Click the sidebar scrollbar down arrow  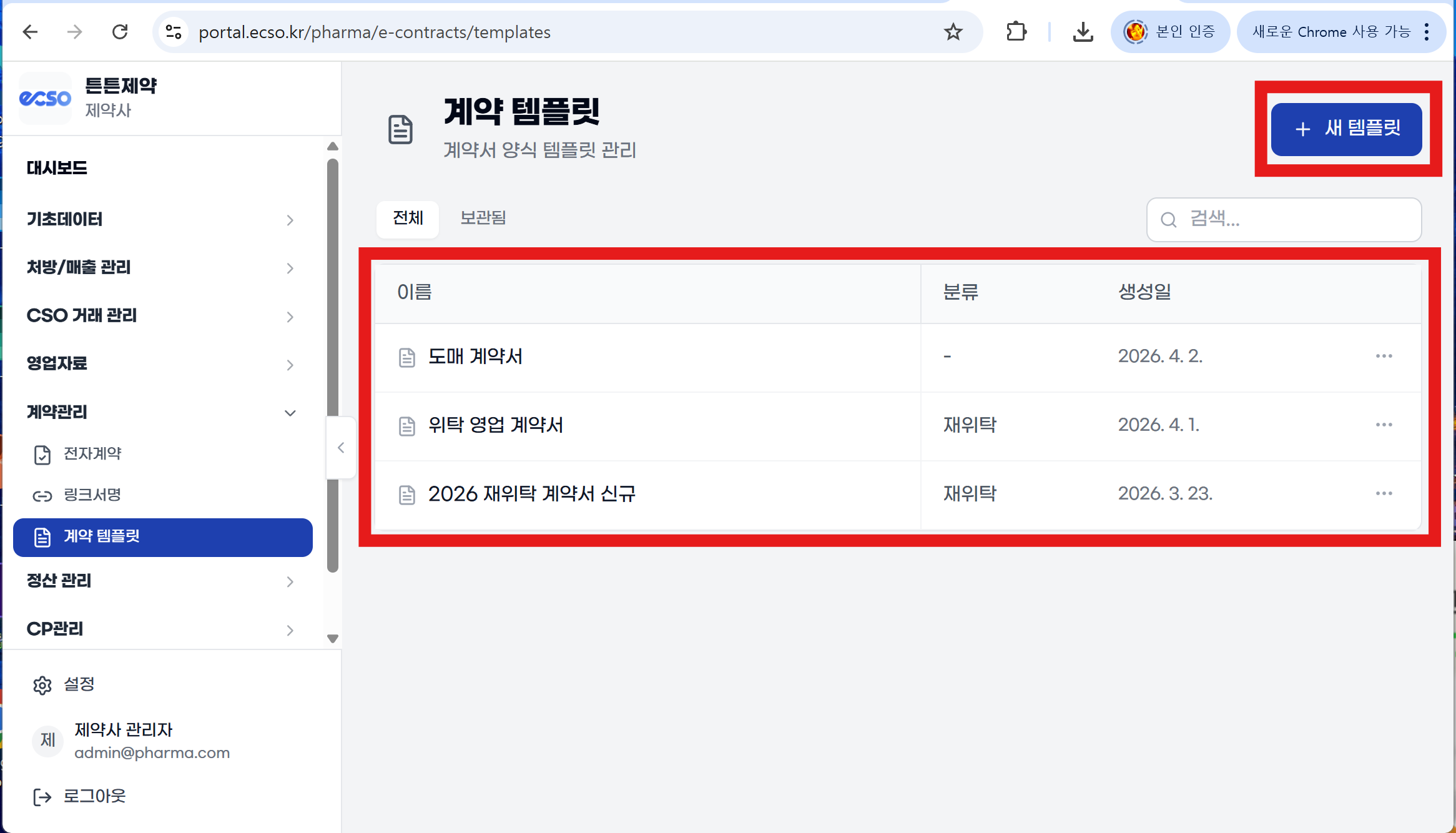[x=333, y=638]
